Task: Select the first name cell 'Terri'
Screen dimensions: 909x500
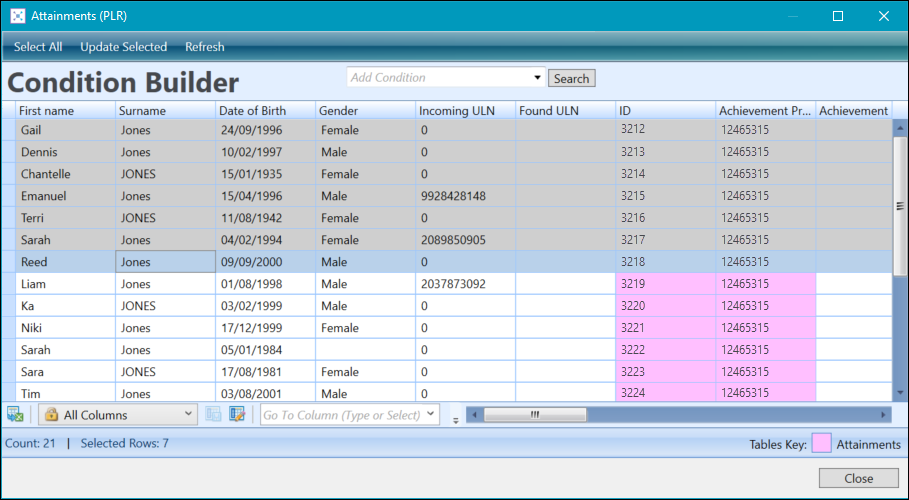Action: click(x=66, y=218)
